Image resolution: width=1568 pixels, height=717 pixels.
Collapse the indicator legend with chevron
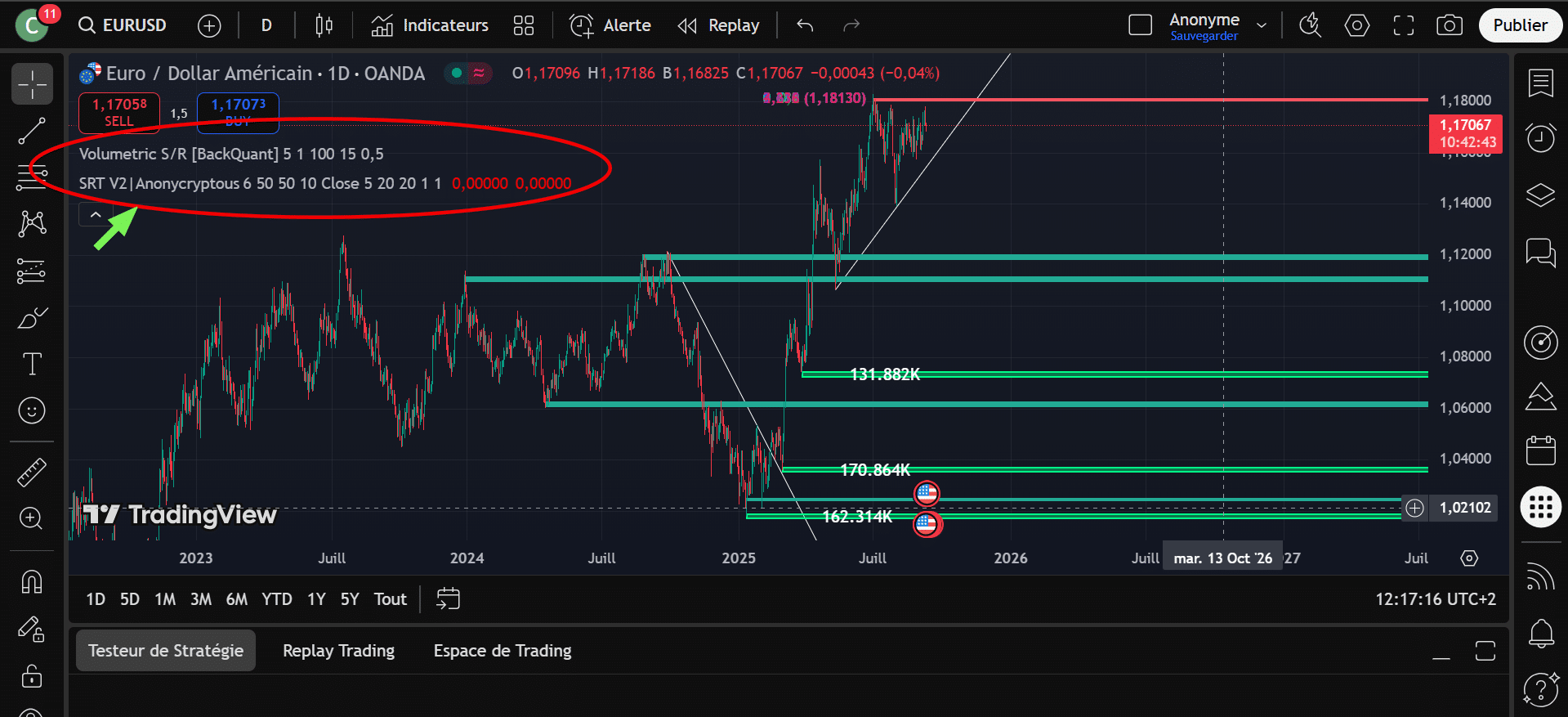pyautogui.click(x=96, y=215)
